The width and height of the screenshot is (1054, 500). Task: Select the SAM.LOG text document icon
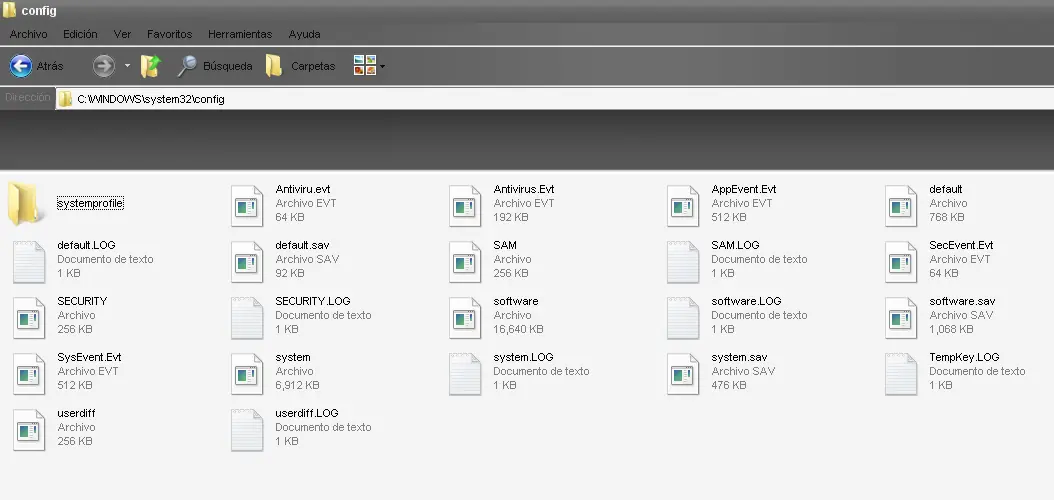click(x=683, y=261)
